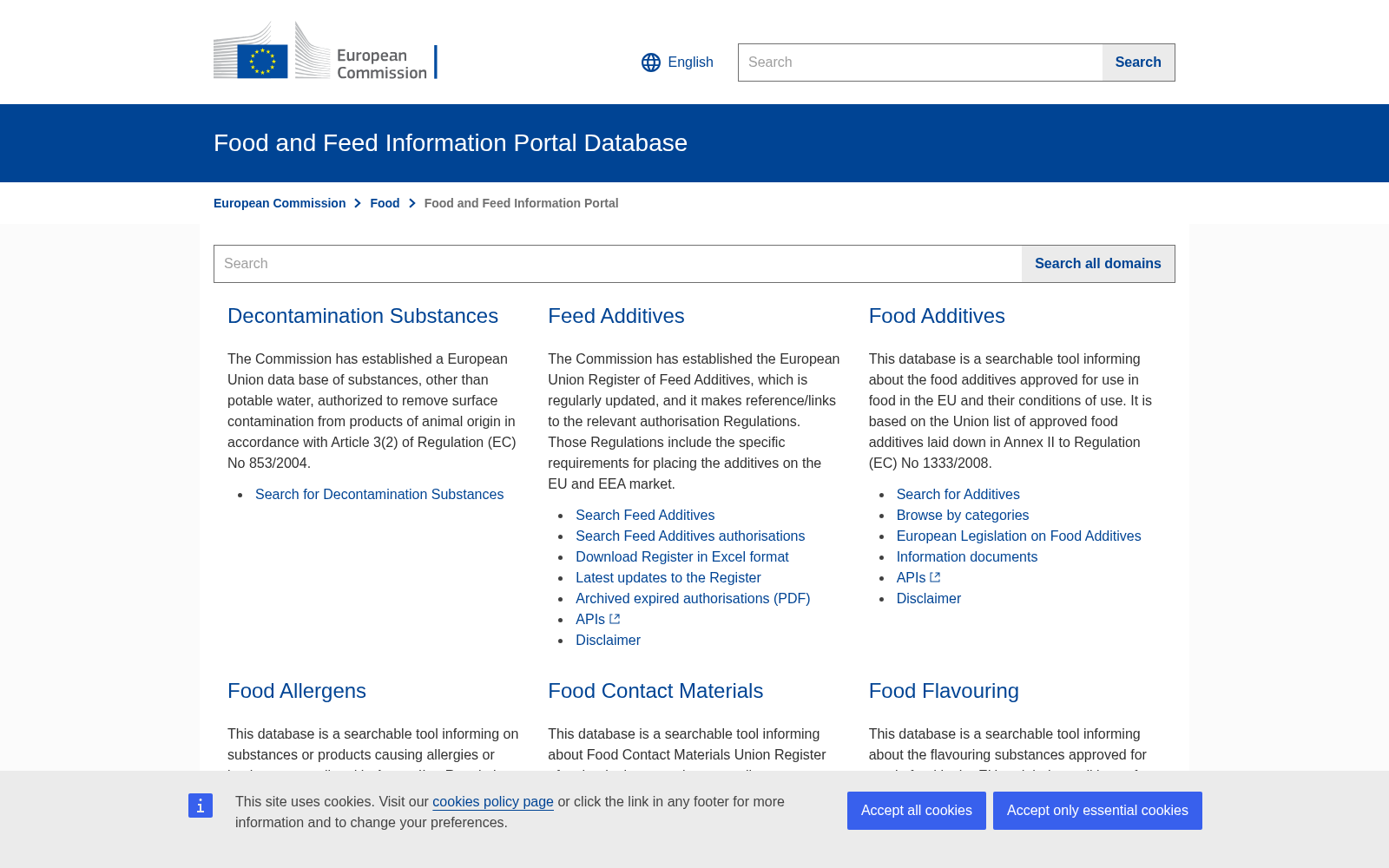Viewport: 1389px width, 868px height.
Task: Open Search Feed Additives authorisations link
Action: (x=690, y=536)
